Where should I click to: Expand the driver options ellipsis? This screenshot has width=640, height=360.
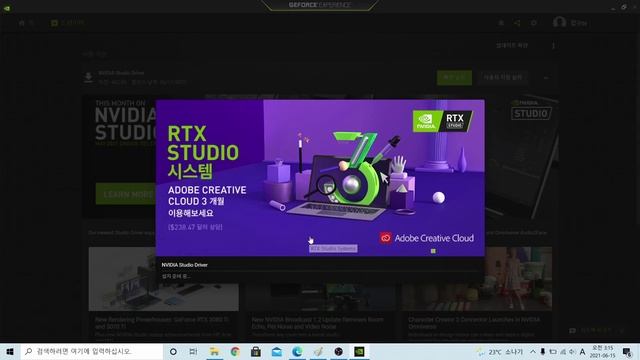[x=546, y=78]
